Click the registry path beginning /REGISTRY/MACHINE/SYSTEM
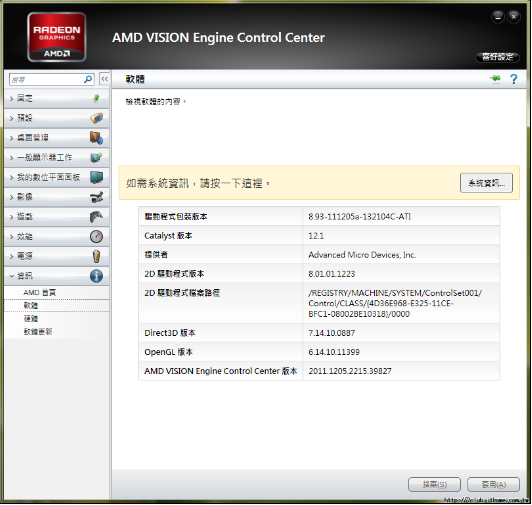Screen dimensions: 532x505 tap(395, 303)
